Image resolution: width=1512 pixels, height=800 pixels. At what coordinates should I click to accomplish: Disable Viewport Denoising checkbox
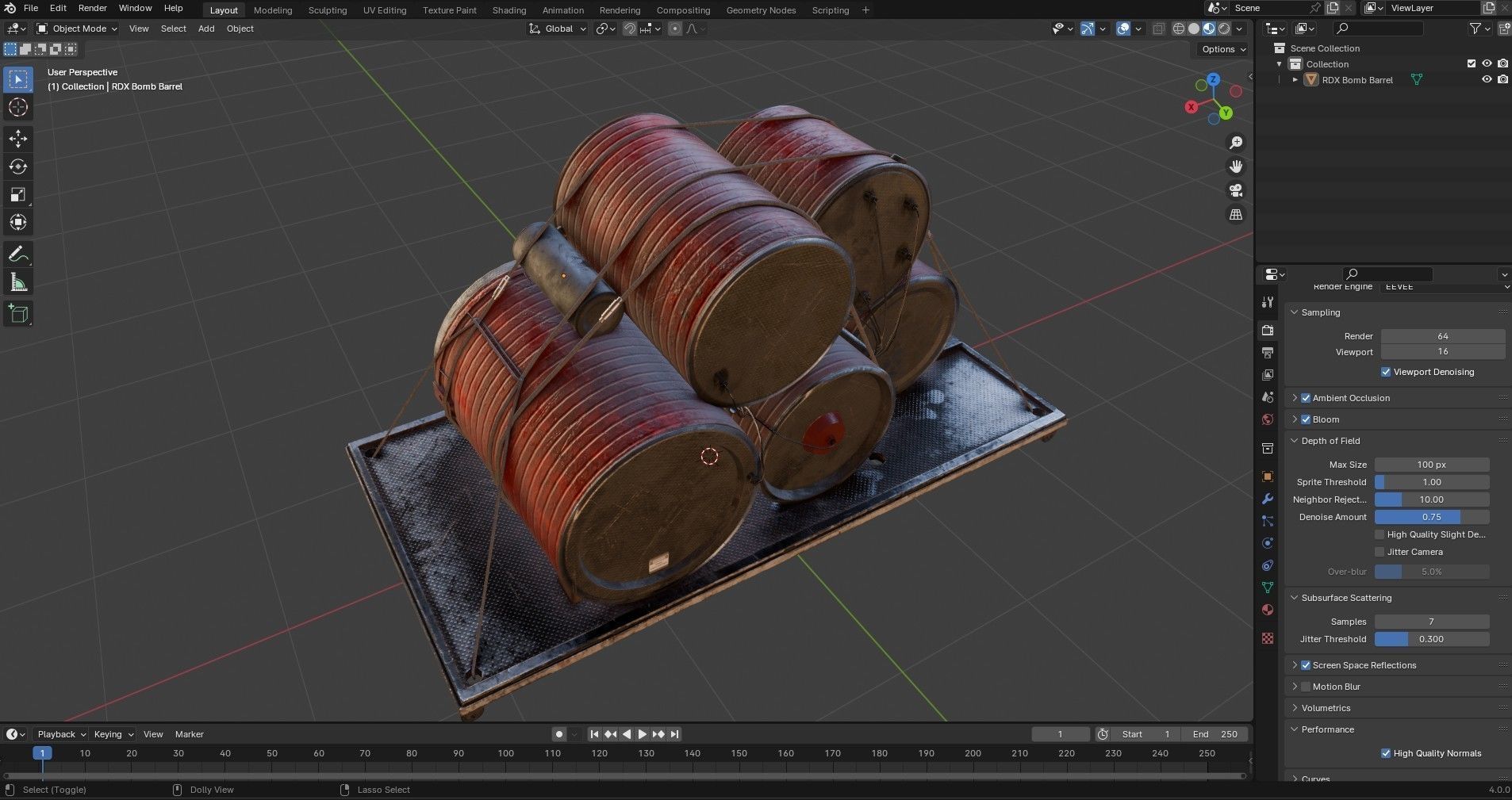coord(1386,372)
